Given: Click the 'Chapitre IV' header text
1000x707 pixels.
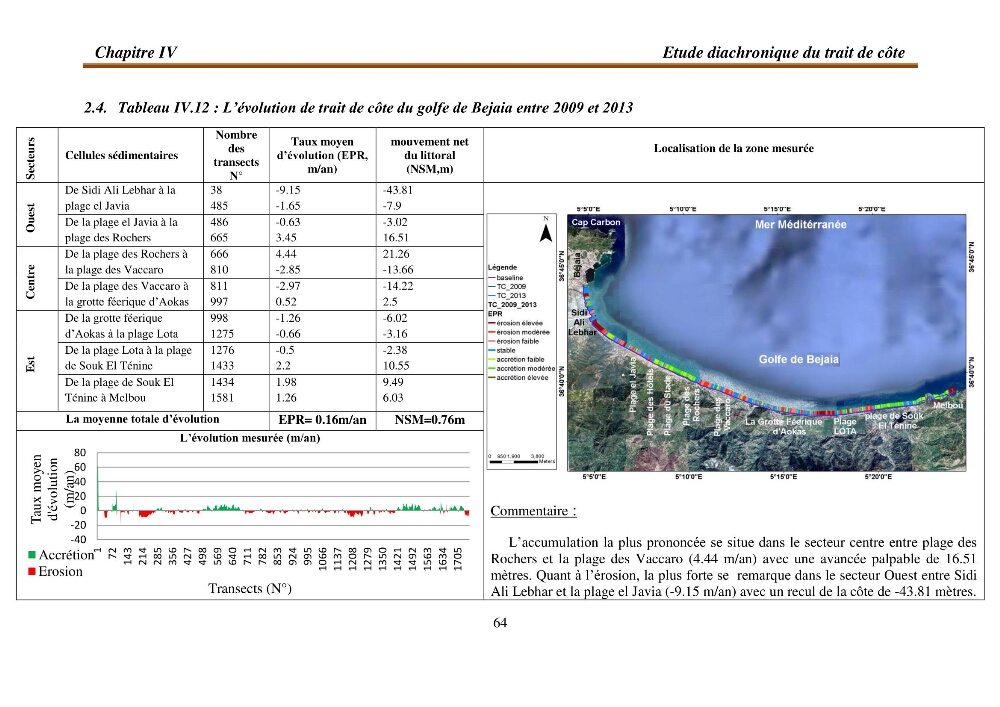Looking at the screenshot, I should point(136,52).
